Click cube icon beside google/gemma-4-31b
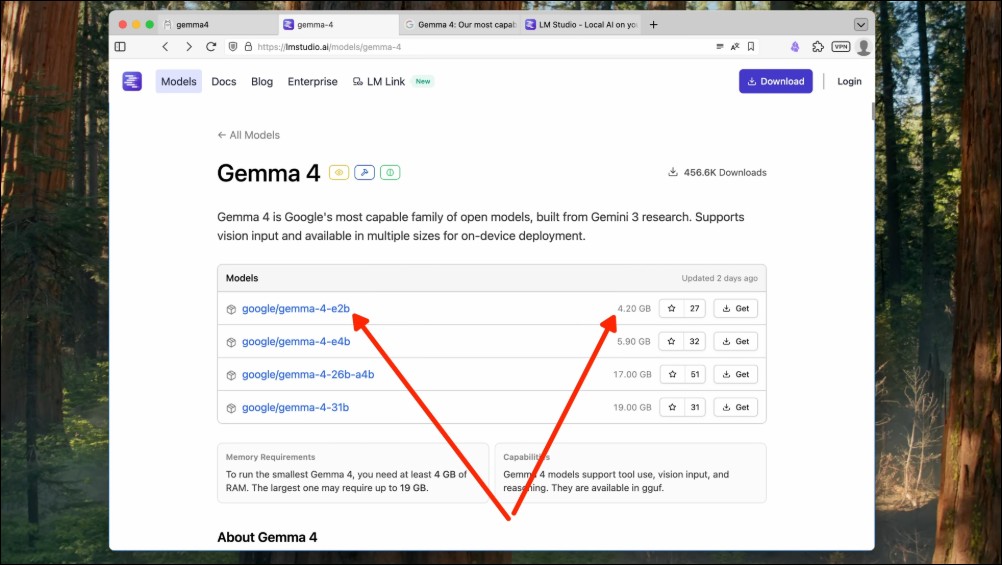This screenshot has height=565, width=1002. click(x=231, y=408)
